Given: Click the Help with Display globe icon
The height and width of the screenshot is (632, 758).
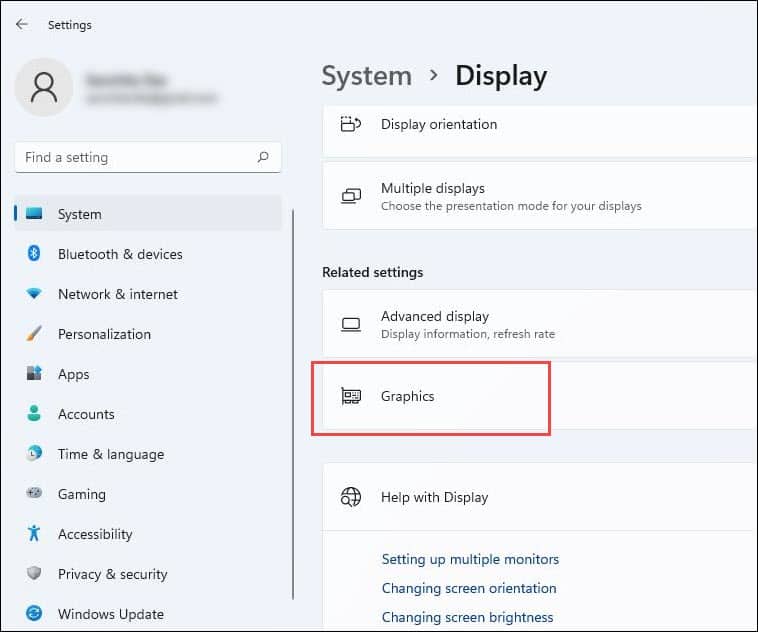Looking at the screenshot, I should (x=351, y=497).
